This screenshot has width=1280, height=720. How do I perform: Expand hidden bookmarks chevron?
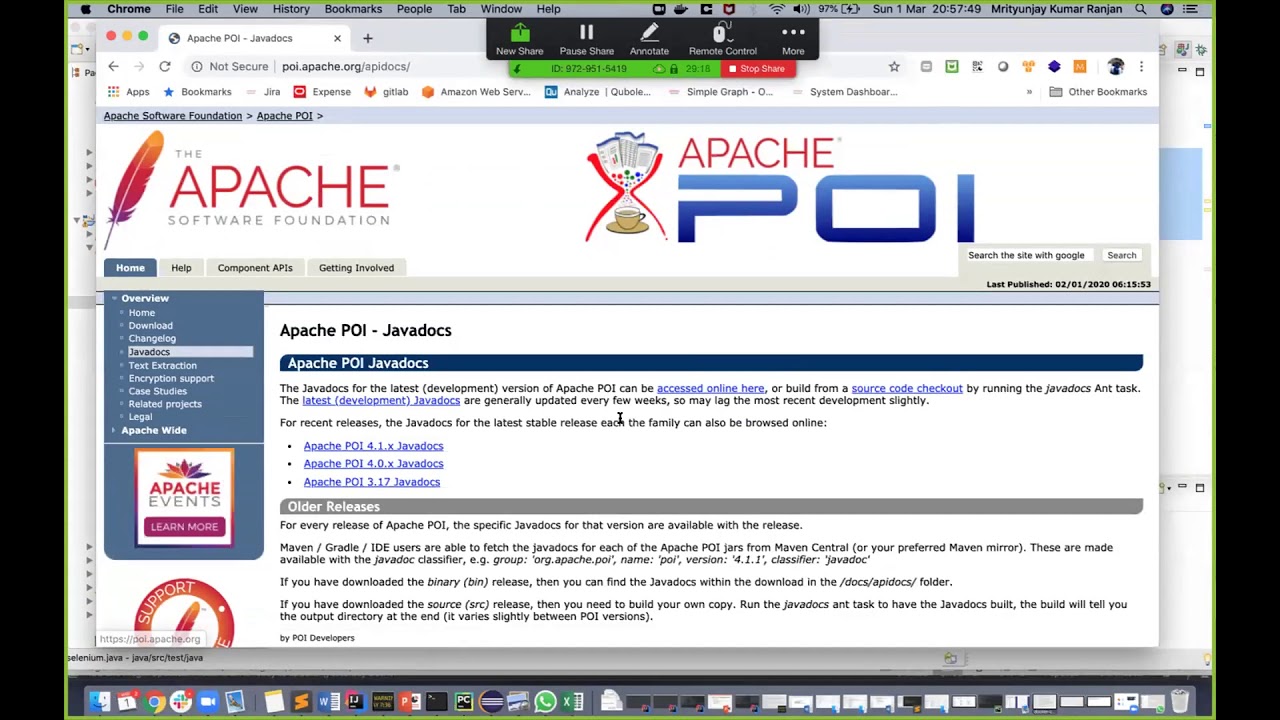(x=1029, y=92)
